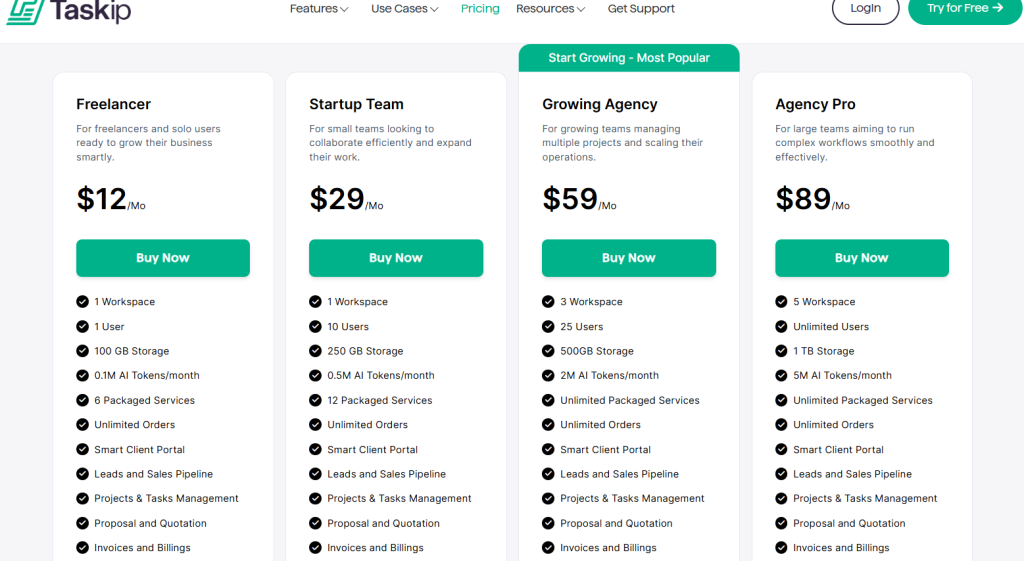Screen dimensions: 1024x561
Task: Expand the Features dropdown menu
Action: [x=319, y=9]
